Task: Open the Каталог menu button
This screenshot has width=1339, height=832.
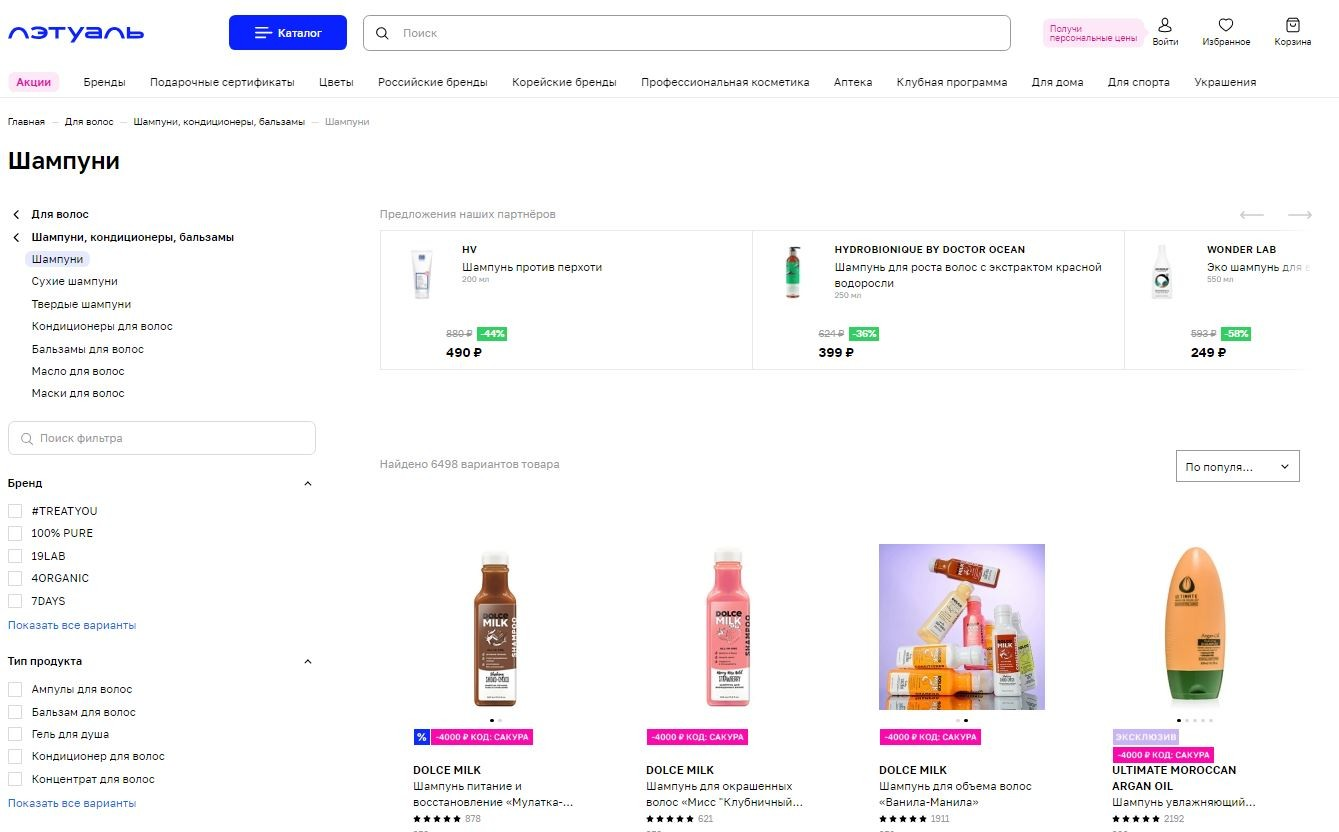Action: click(288, 33)
